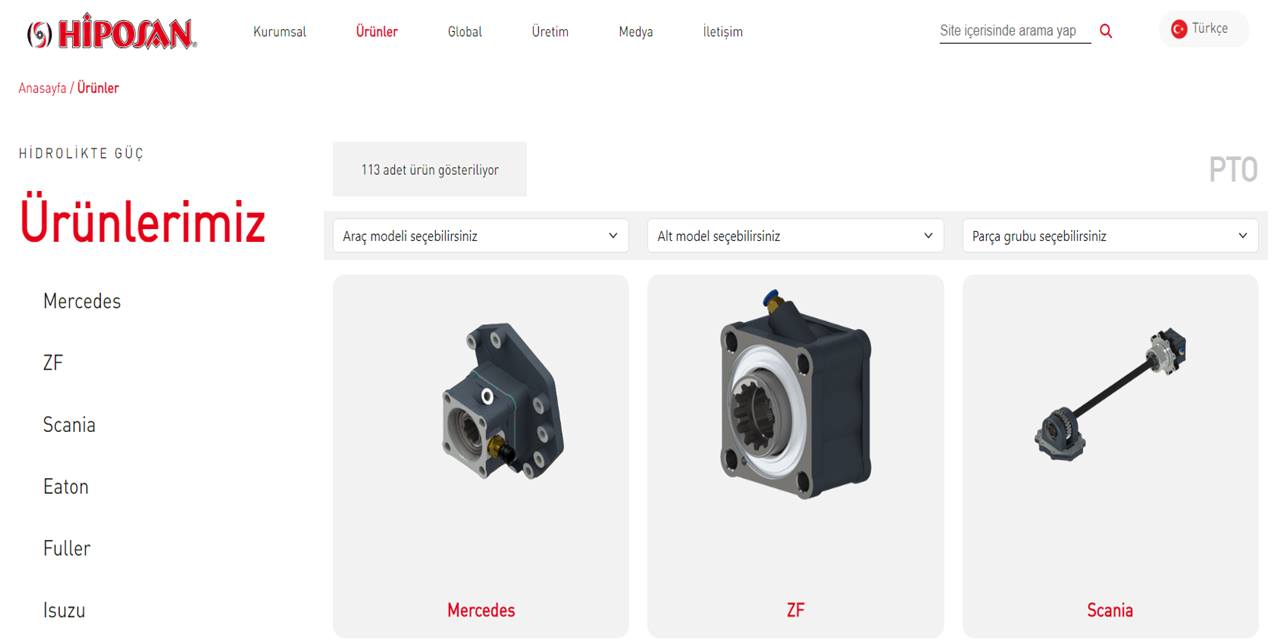Click the Scania product card title
The height and width of the screenshot is (640, 1280).
coord(1110,610)
